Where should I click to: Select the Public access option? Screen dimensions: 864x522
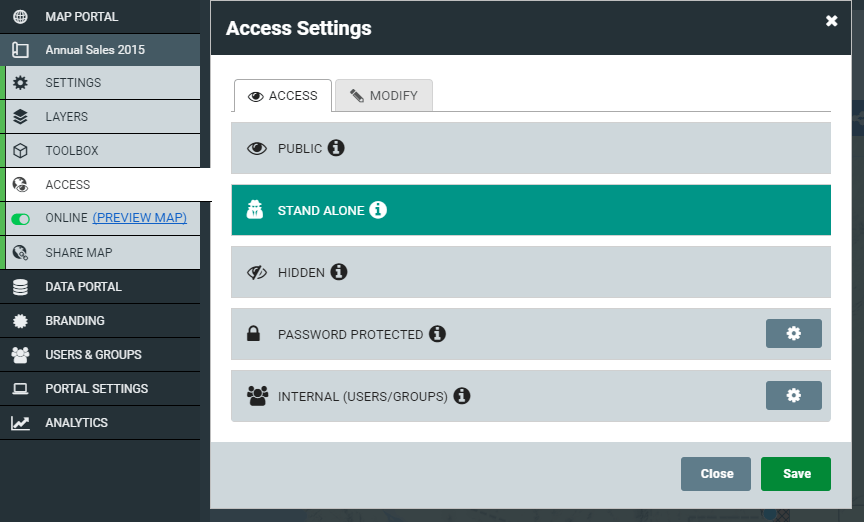pyautogui.click(x=531, y=148)
